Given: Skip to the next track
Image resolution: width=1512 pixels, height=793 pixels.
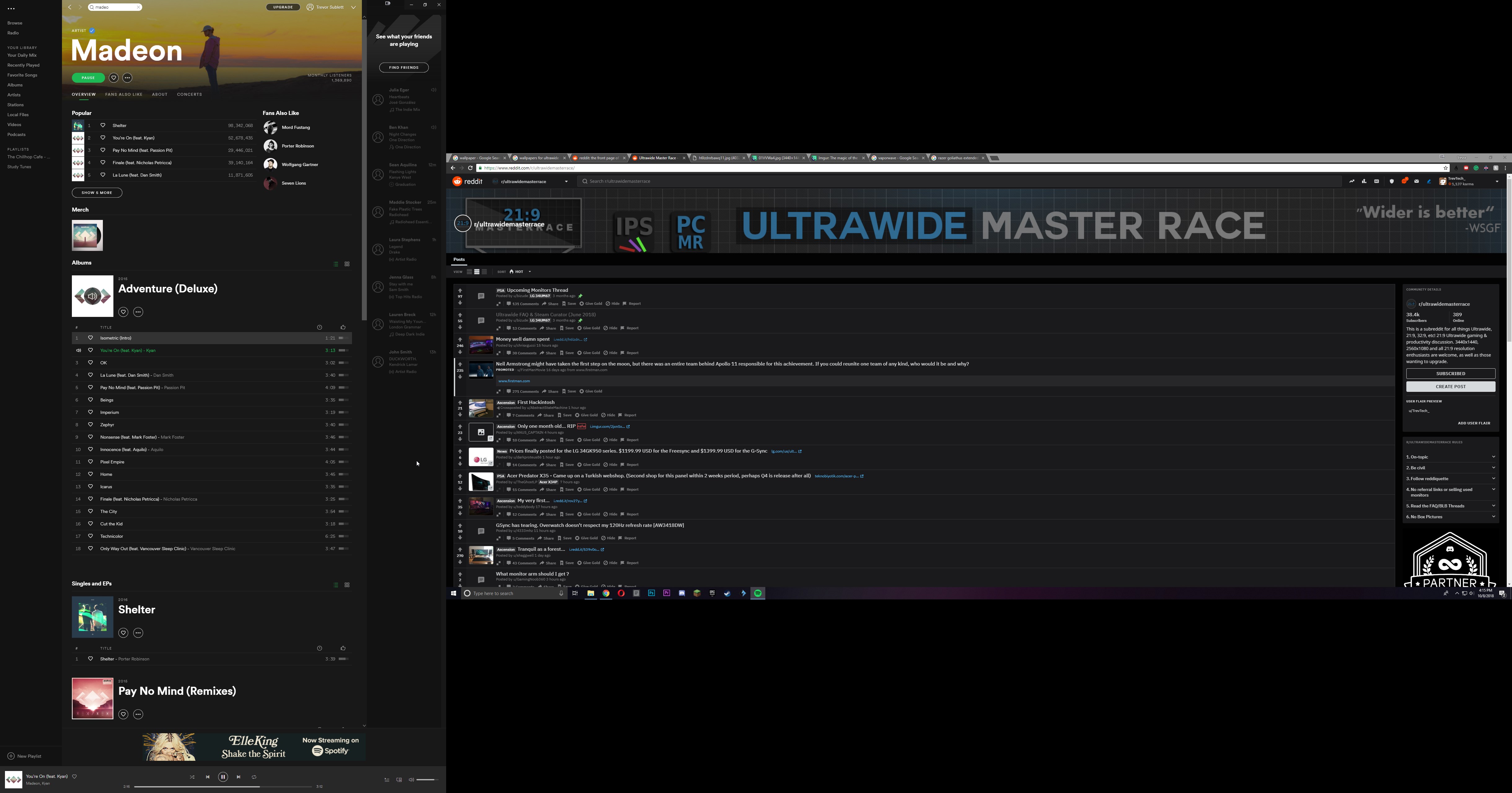Looking at the screenshot, I should click(x=238, y=777).
